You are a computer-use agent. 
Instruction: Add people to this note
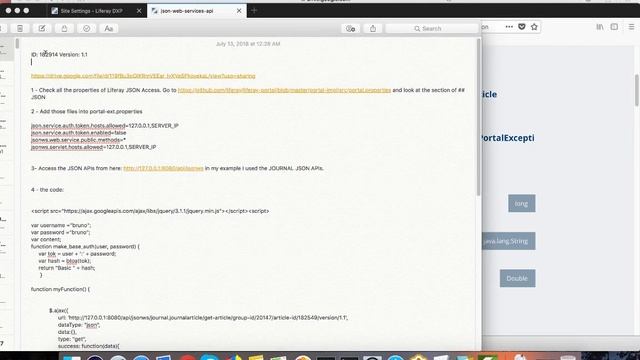tap(350, 29)
